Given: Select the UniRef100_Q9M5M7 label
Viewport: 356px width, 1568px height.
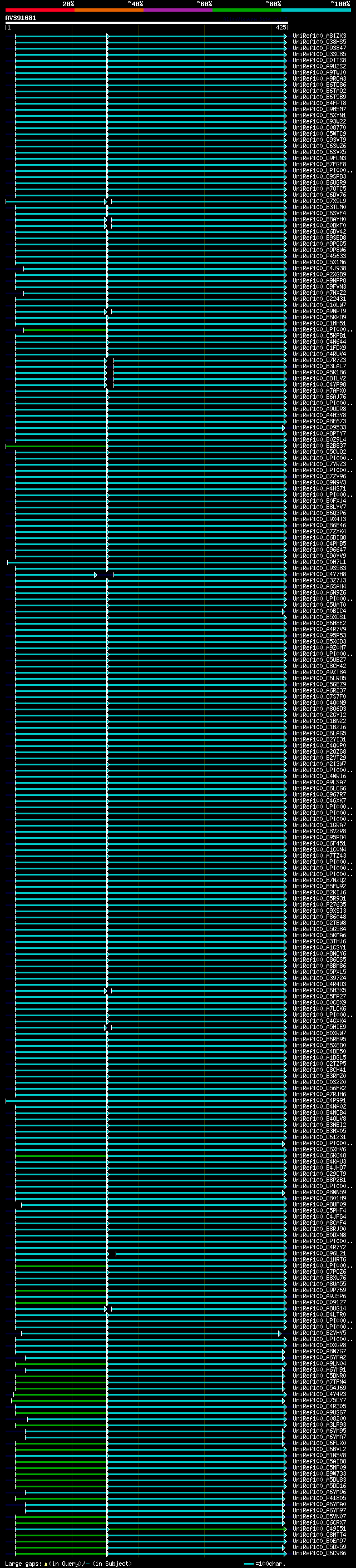Looking at the screenshot, I should 319,110.
